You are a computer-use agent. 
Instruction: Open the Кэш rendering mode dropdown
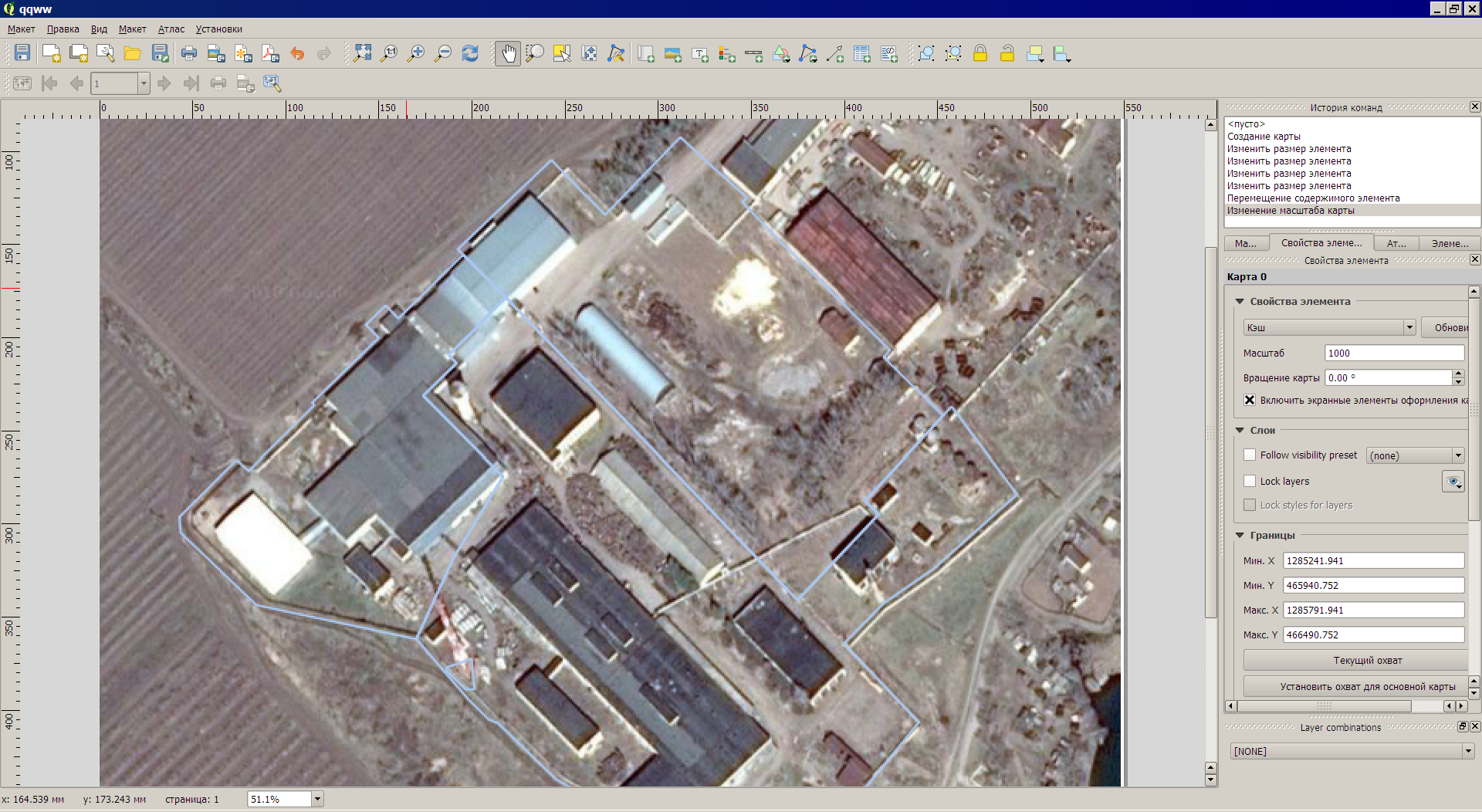pos(1409,326)
